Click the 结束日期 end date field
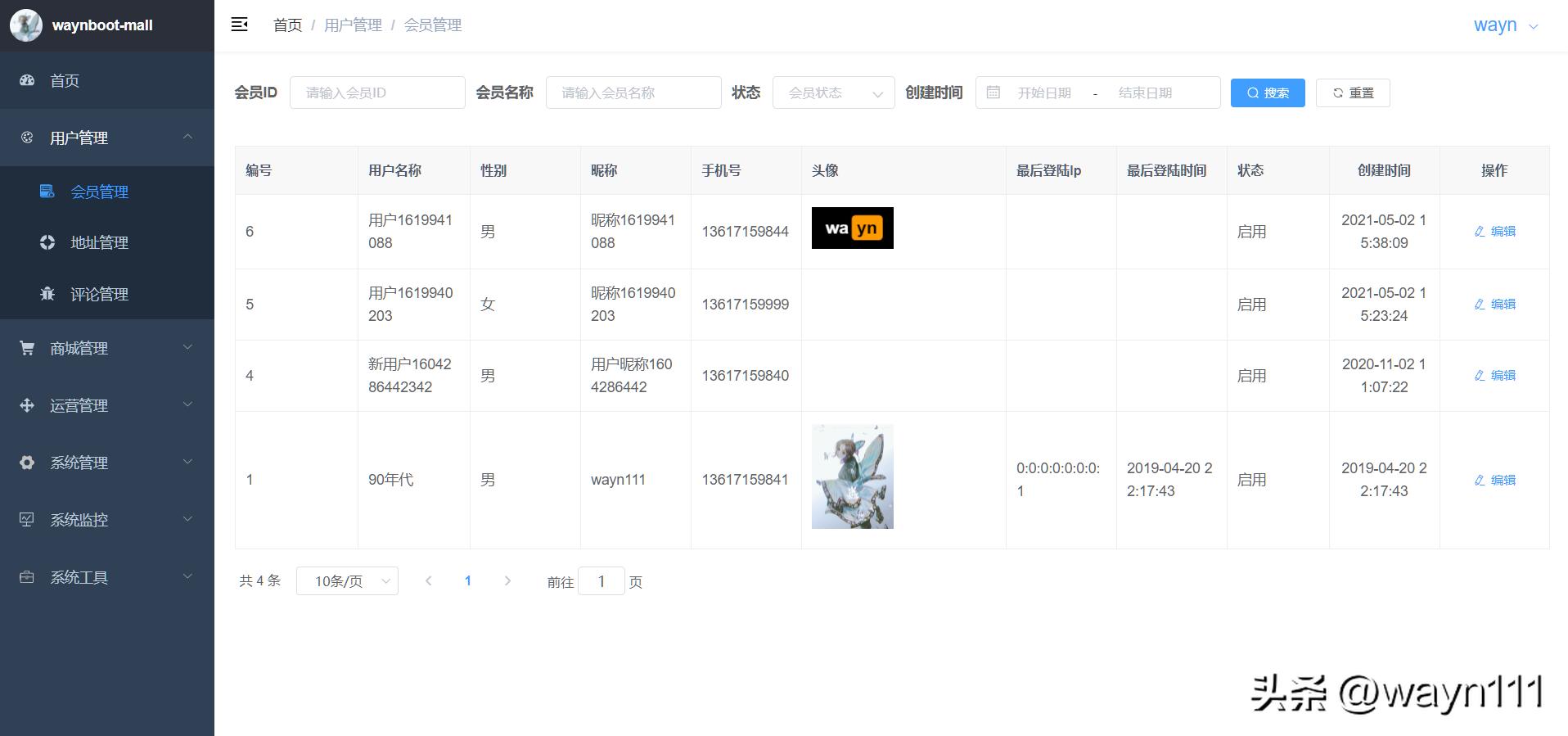Viewport: 1568px width, 736px height. tap(1146, 93)
